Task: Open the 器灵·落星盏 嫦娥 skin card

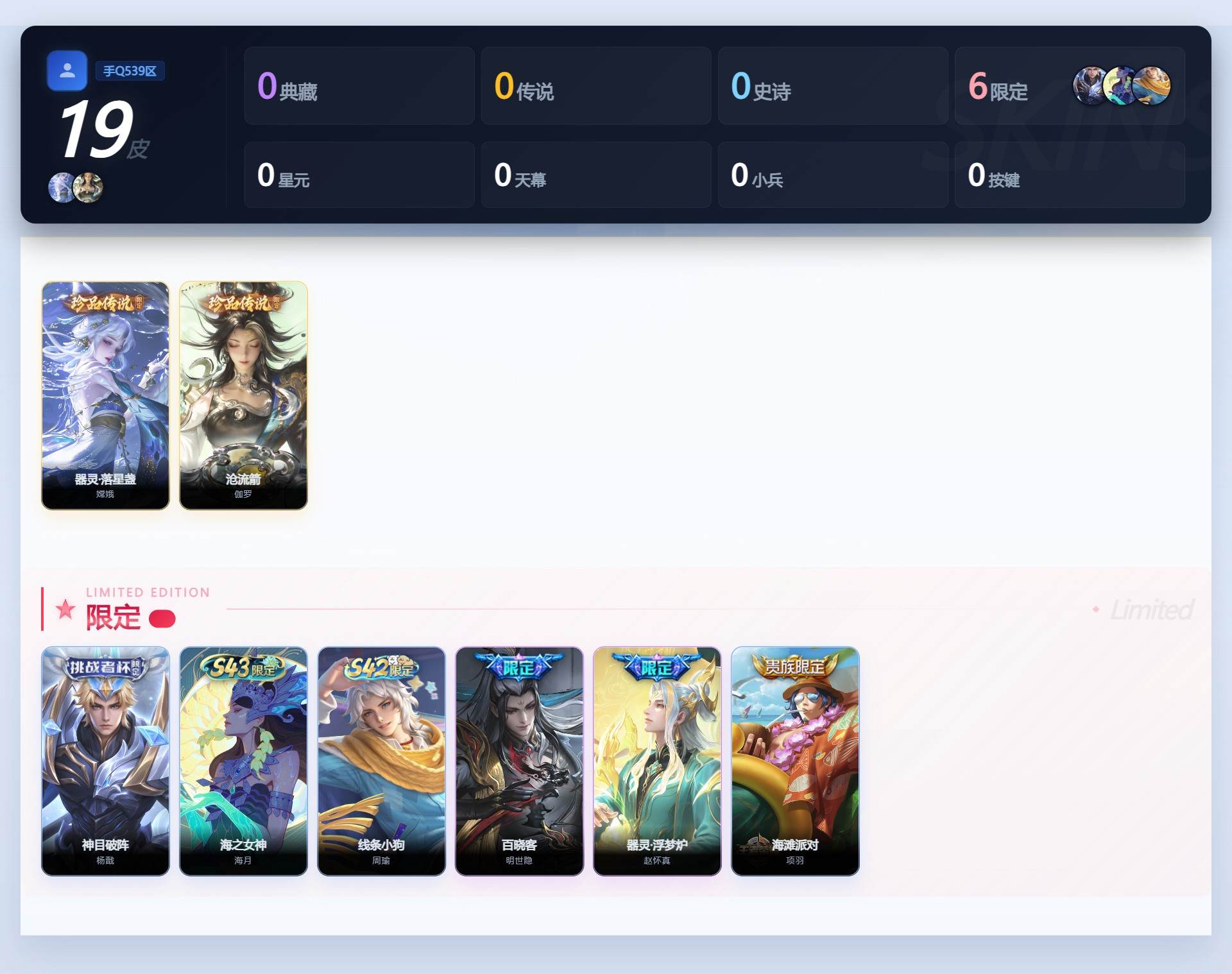Action: (x=105, y=395)
